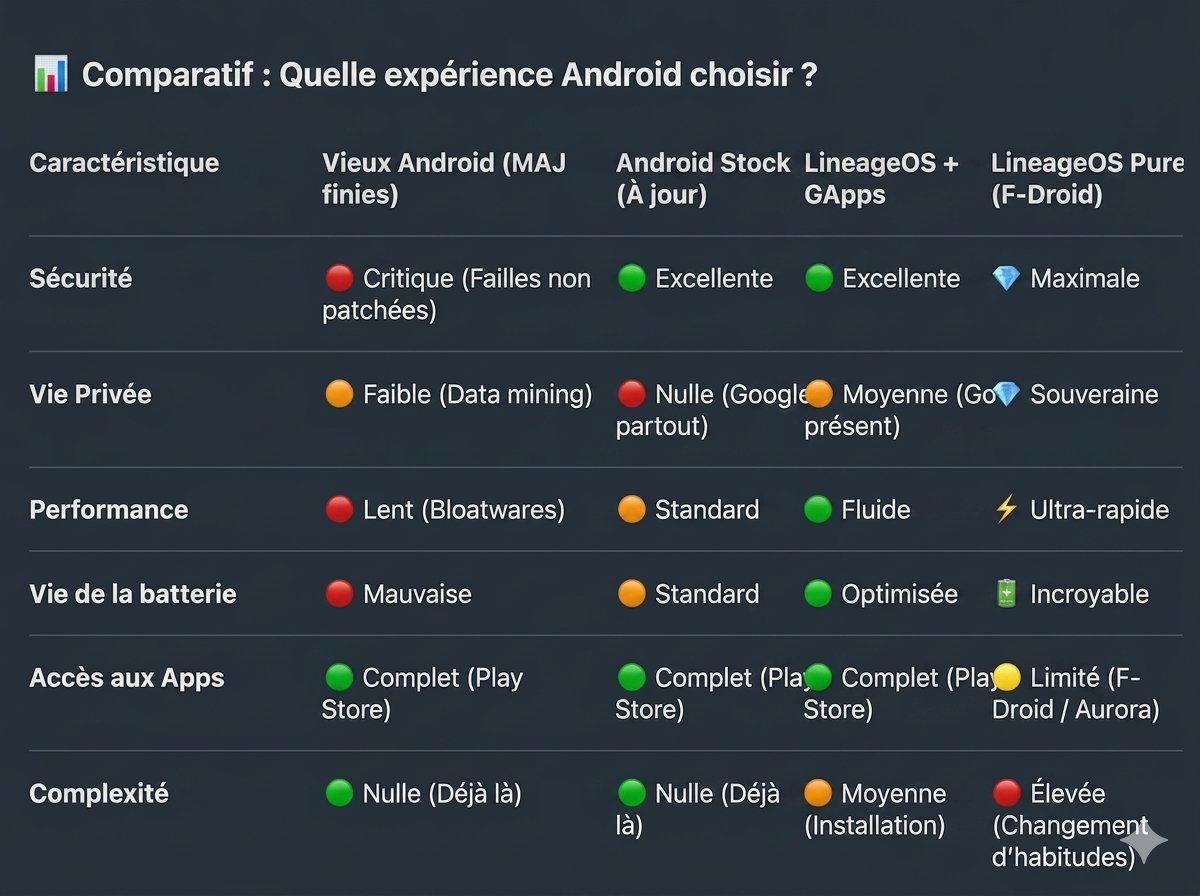This screenshot has height=896, width=1200.
Task: Select the Caractéristique column header
Action: (124, 163)
